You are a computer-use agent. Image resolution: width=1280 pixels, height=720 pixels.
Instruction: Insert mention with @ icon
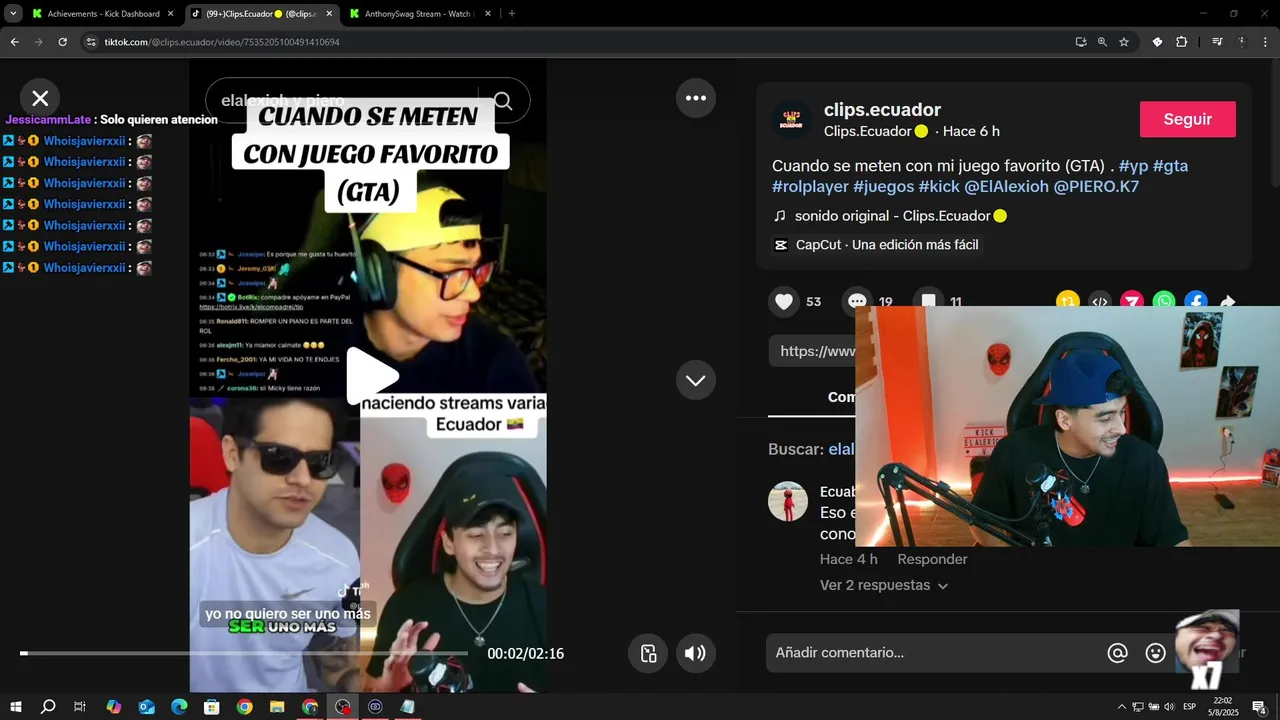[1118, 653]
